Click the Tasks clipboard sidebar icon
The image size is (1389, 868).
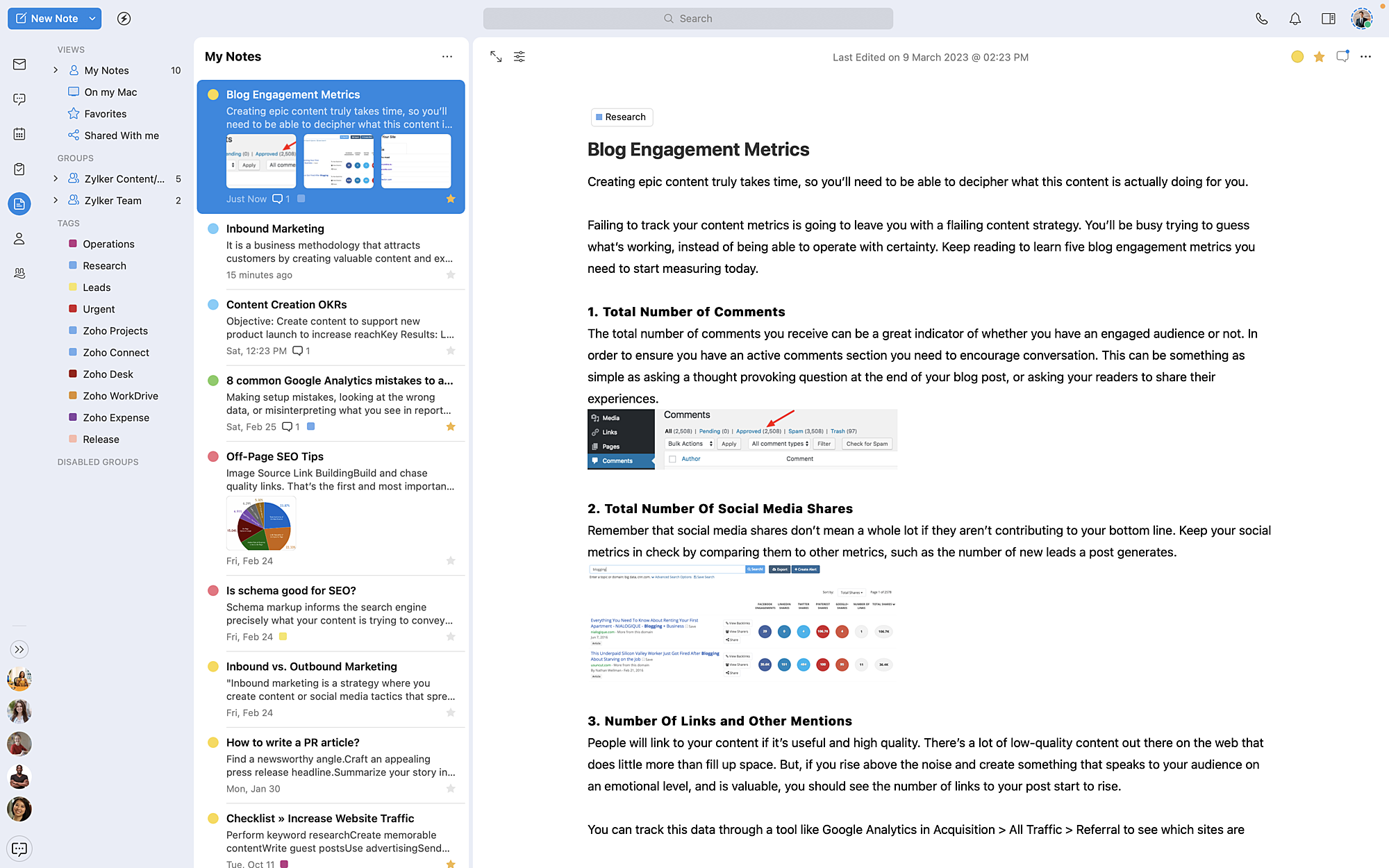tap(19, 169)
